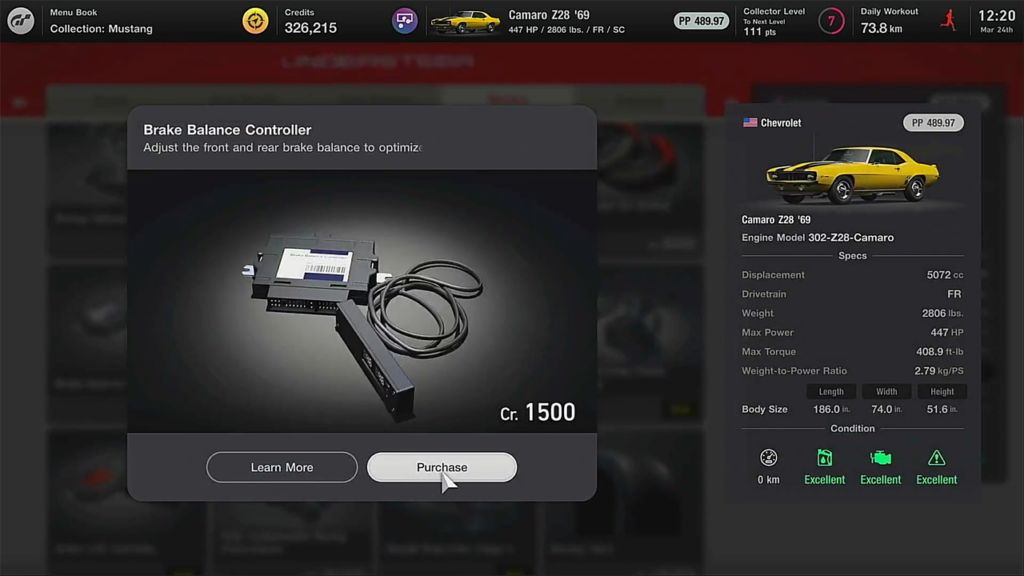This screenshot has width=1024, height=576.
Task: Select the Camaro Z28 '69 header thumbnail
Action: [465, 22]
